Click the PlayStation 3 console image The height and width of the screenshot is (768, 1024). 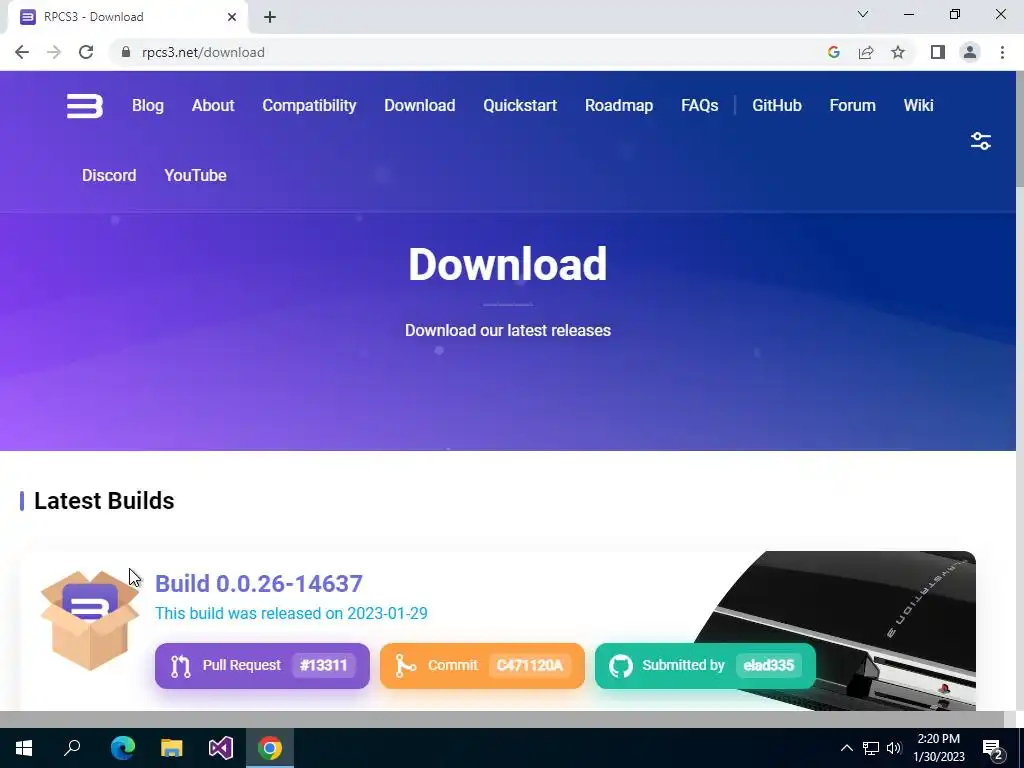(834, 630)
